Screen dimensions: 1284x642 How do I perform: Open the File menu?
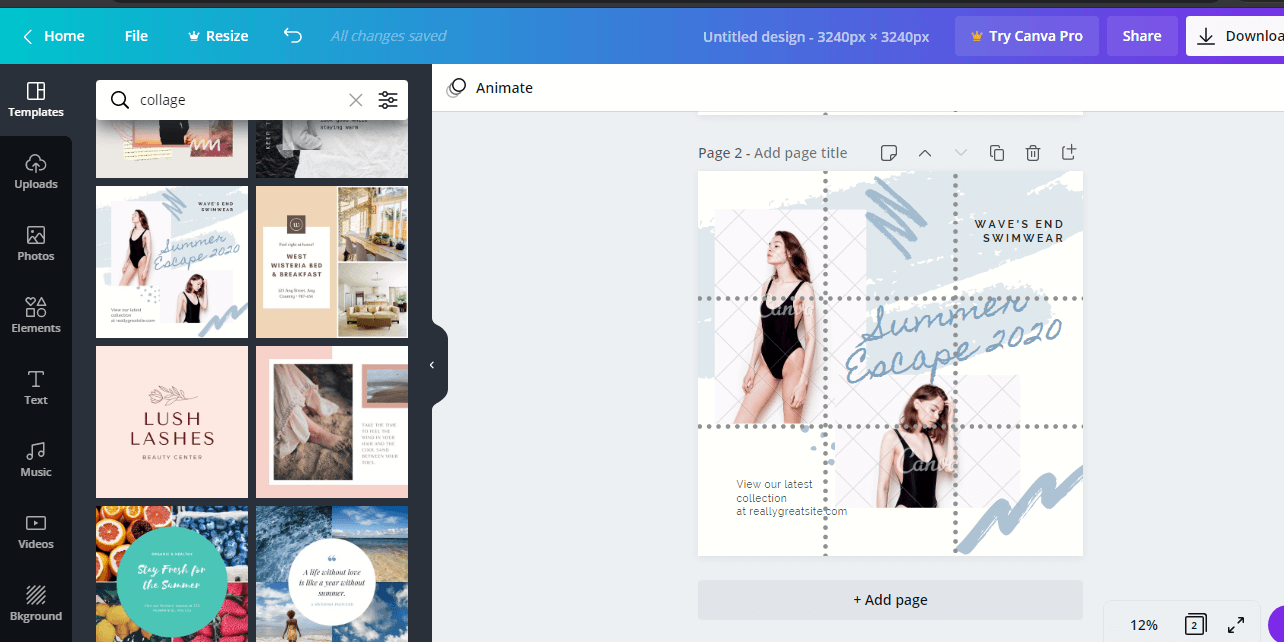[135, 35]
